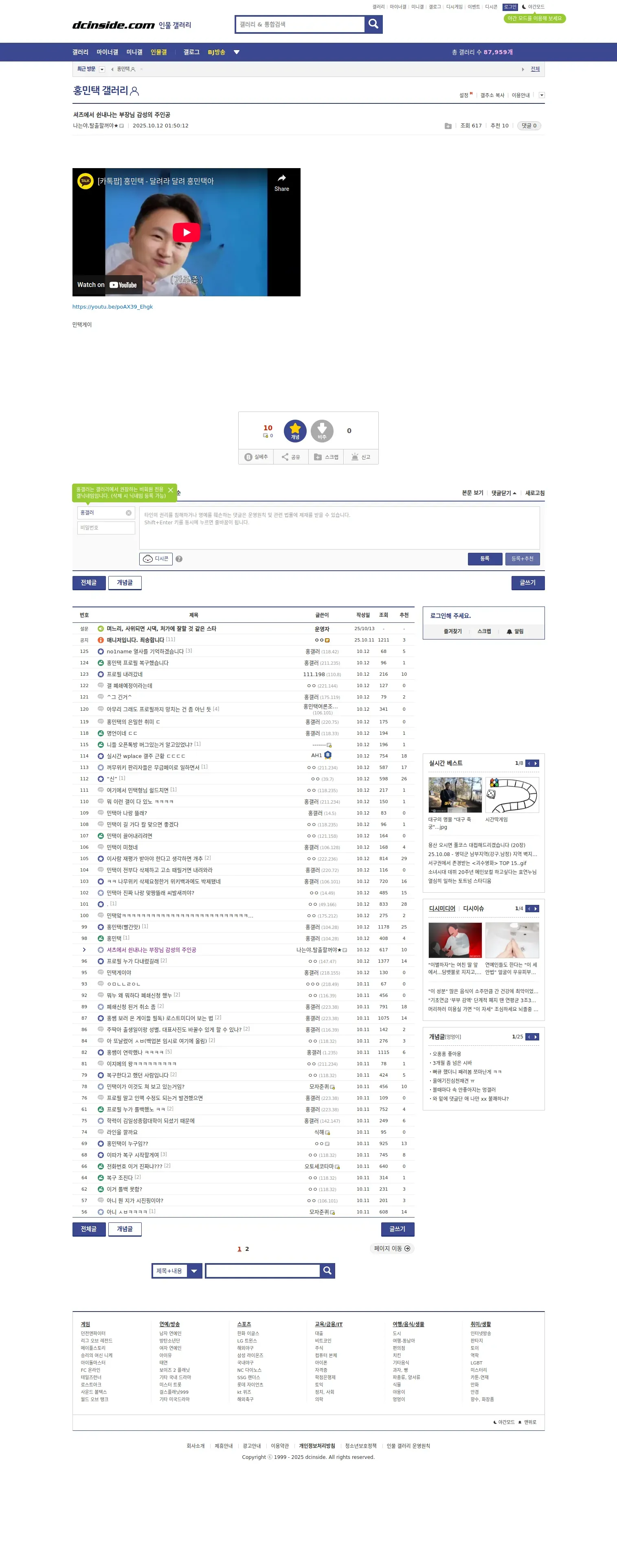This screenshot has width=617, height=1568.
Task: Click the scrap folder icon next to 조회 617
Action: point(448,126)
